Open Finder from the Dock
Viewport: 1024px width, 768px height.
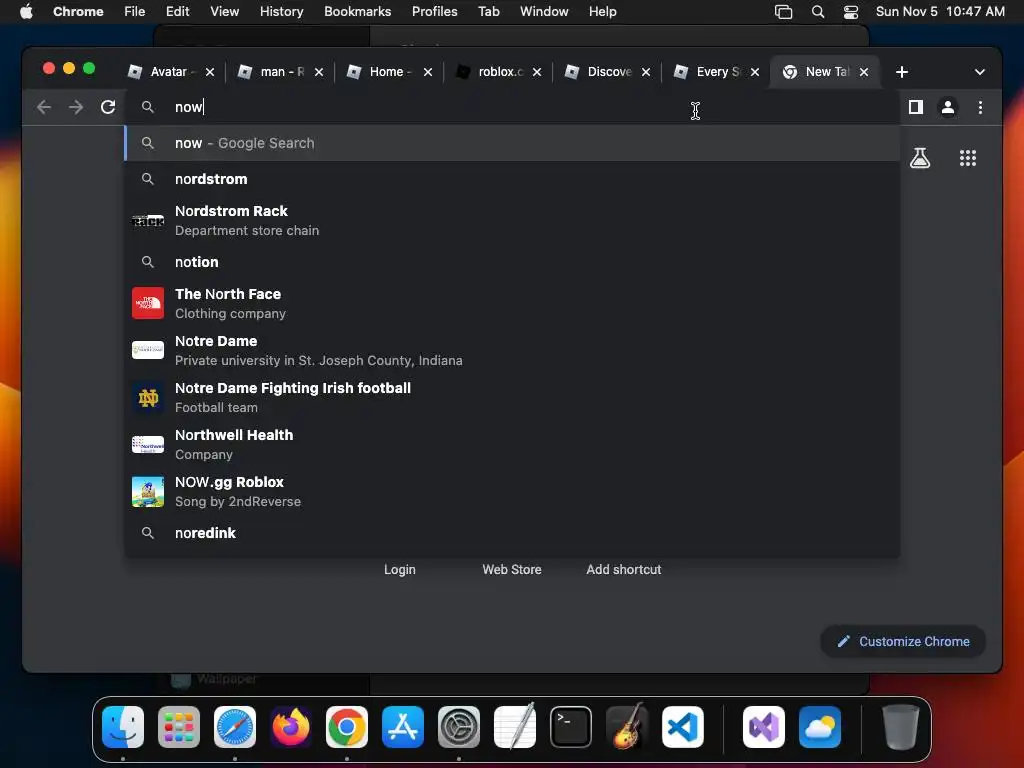123,727
